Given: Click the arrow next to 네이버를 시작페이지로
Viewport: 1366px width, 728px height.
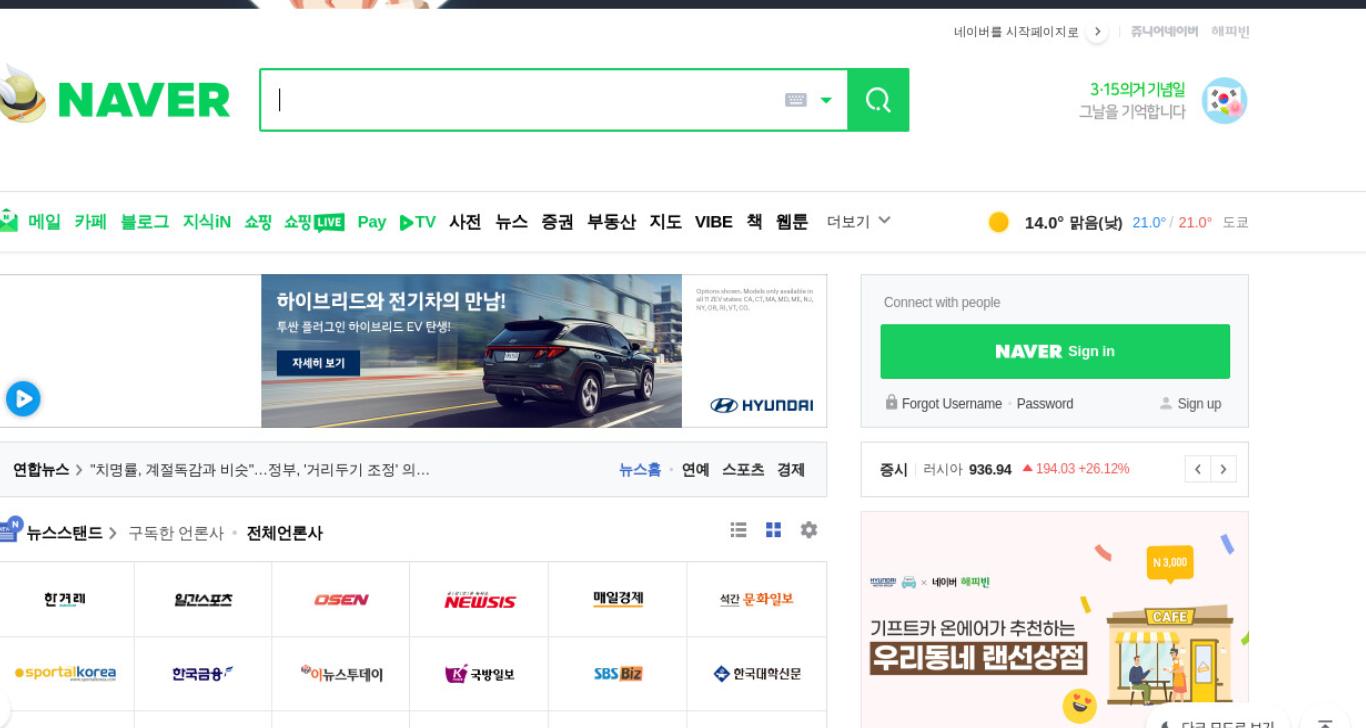Looking at the screenshot, I should point(1097,32).
